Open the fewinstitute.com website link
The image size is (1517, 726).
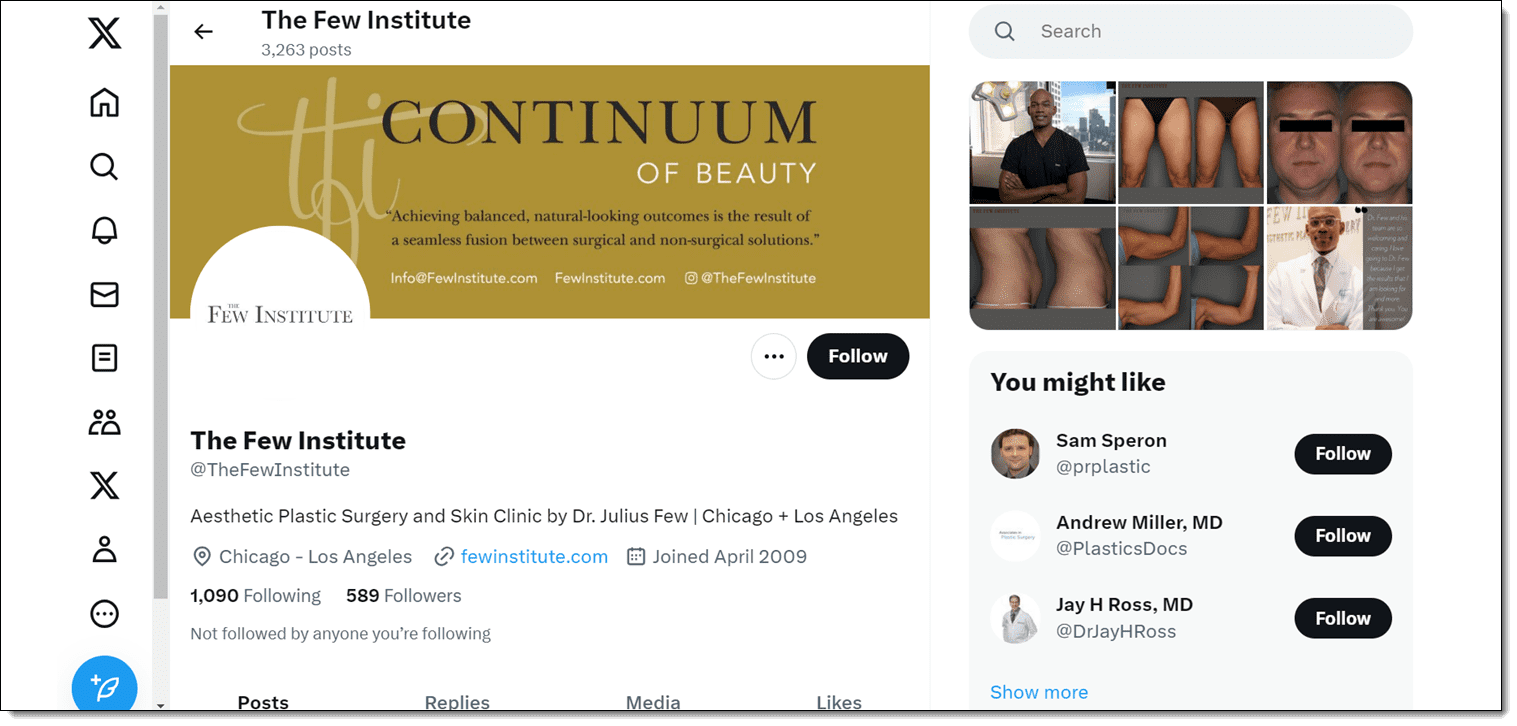(534, 556)
